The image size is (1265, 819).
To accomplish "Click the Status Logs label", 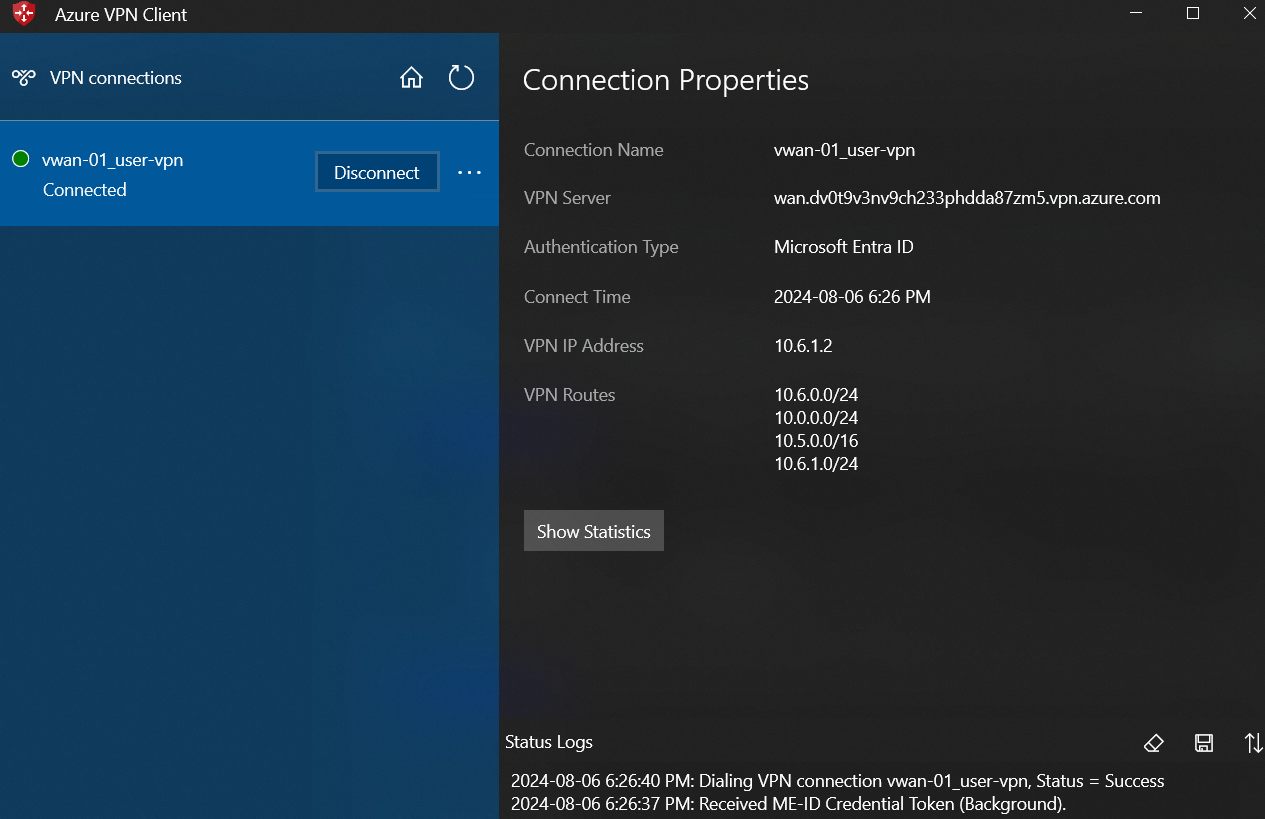I will tap(549, 742).
